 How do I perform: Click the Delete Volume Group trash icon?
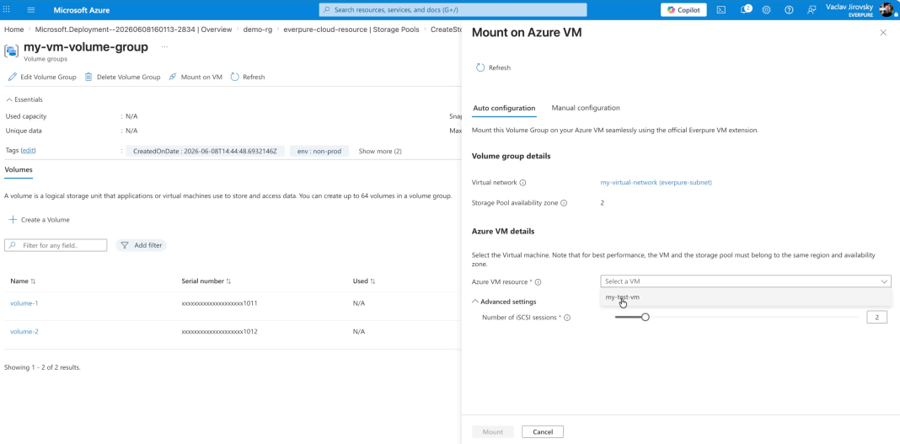(88, 77)
